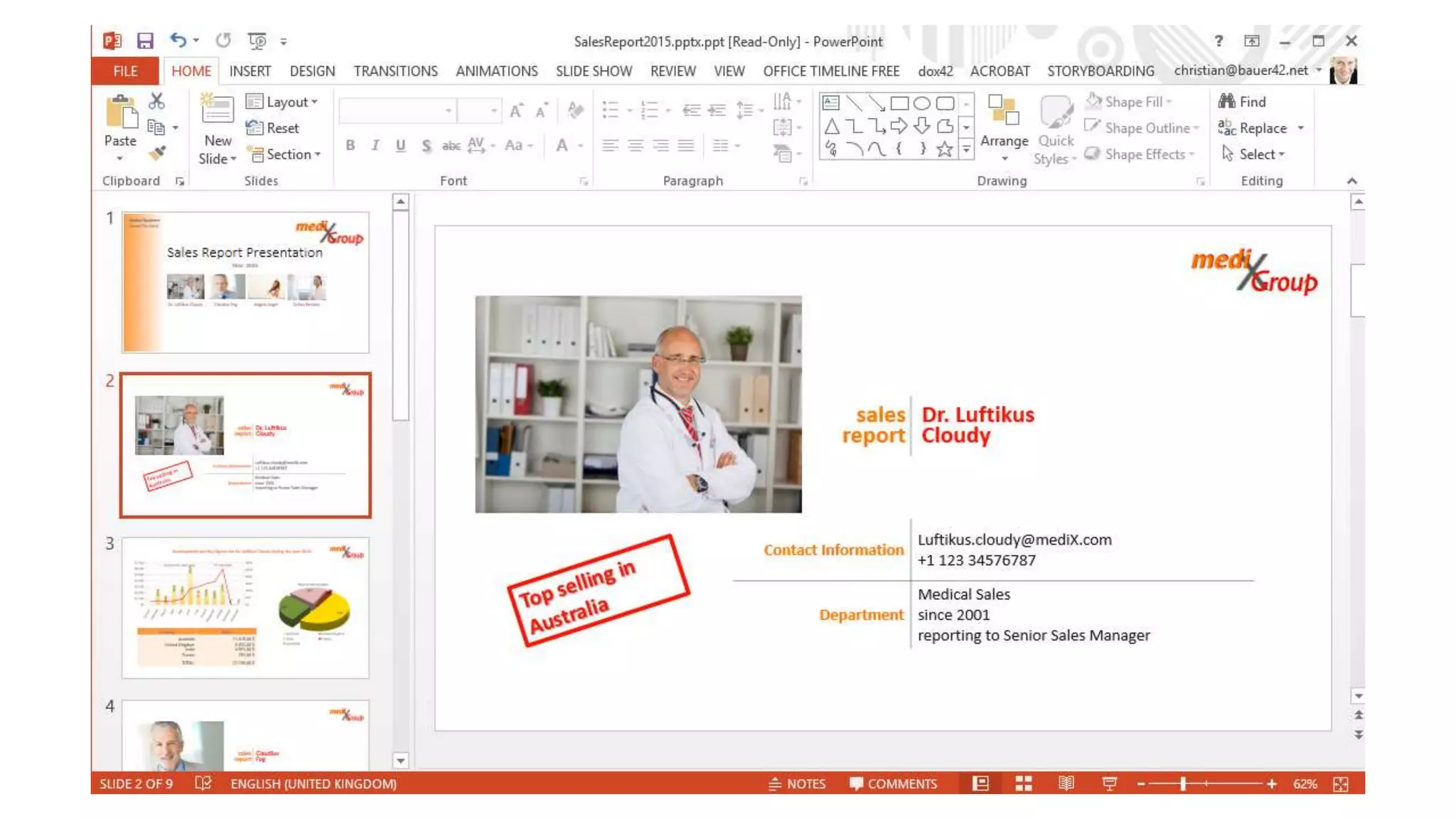Click the Format Painter brush icon
The image size is (1456, 819).
[x=157, y=153]
